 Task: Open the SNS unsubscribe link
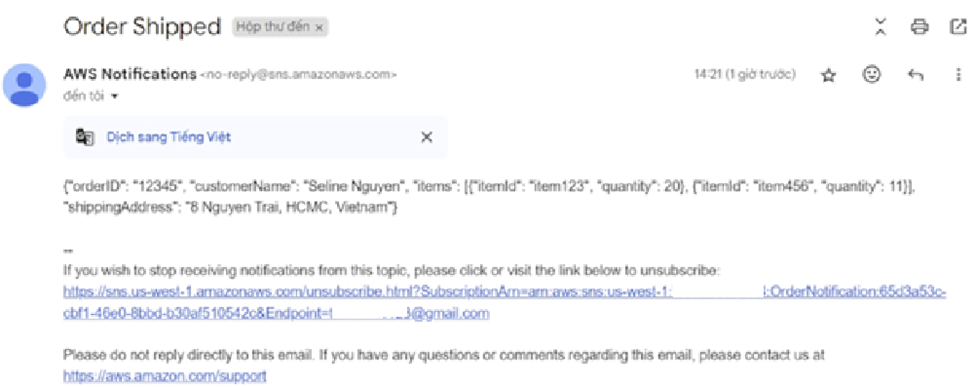click(x=505, y=302)
